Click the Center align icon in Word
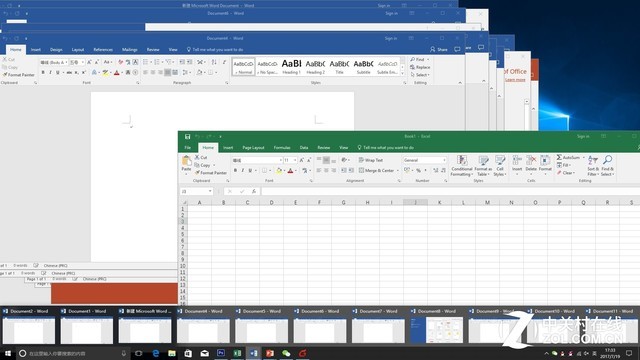 tap(153, 73)
